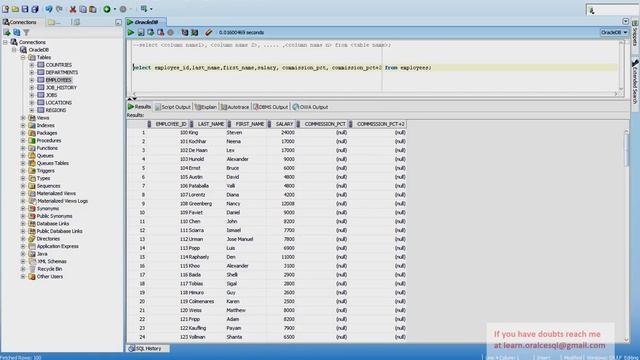Click the Clear eraser icon in worksheet toolbar
Screen dimensions: 640x360
point(209,32)
